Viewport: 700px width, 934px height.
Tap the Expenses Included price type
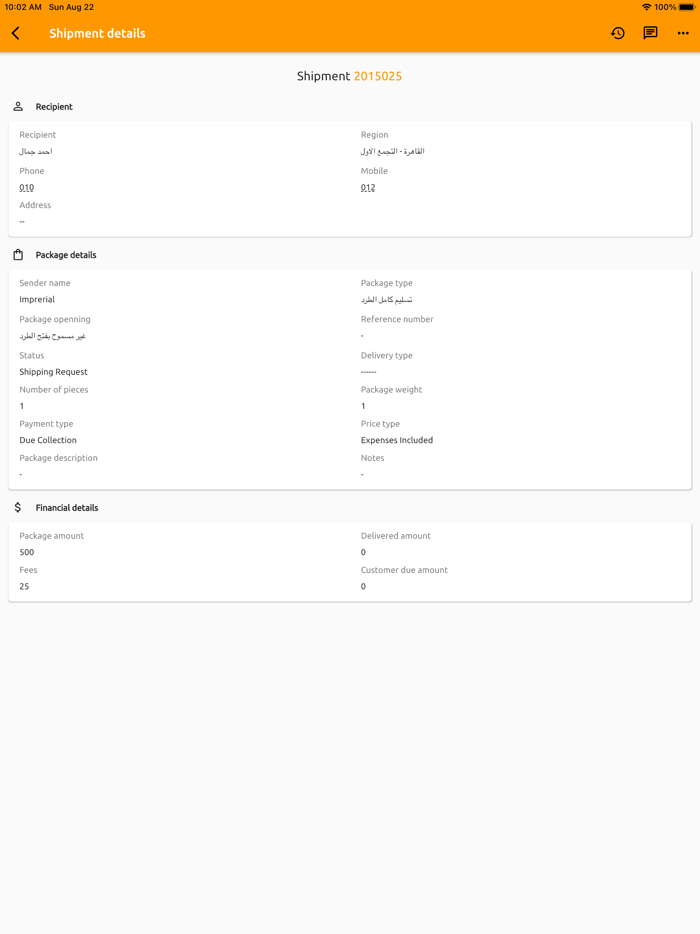(397, 440)
